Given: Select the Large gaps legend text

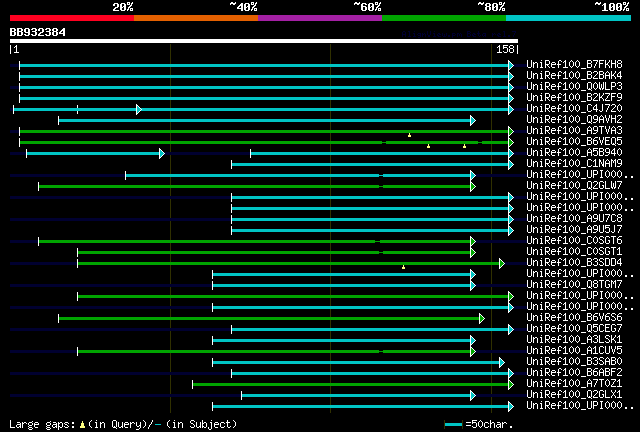Looking at the screenshot, I should pyautogui.click(x=44, y=425).
